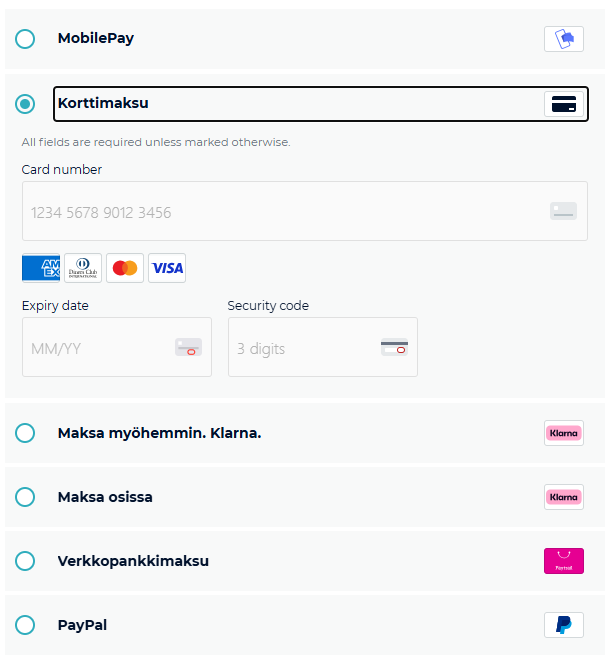This screenshot has height=659, width=608.
Task: Click into the Expiry date field
Action: [100, 348]
